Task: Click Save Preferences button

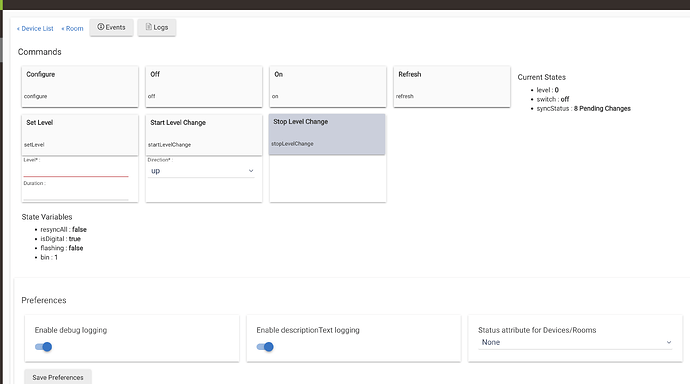Action: [x=58, y=377]
